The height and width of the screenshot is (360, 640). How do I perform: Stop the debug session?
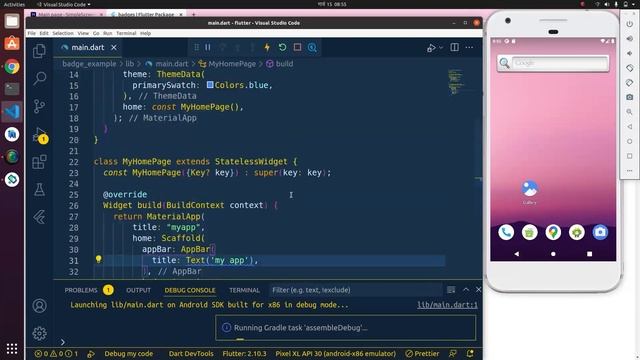click(x=297, y=47)
